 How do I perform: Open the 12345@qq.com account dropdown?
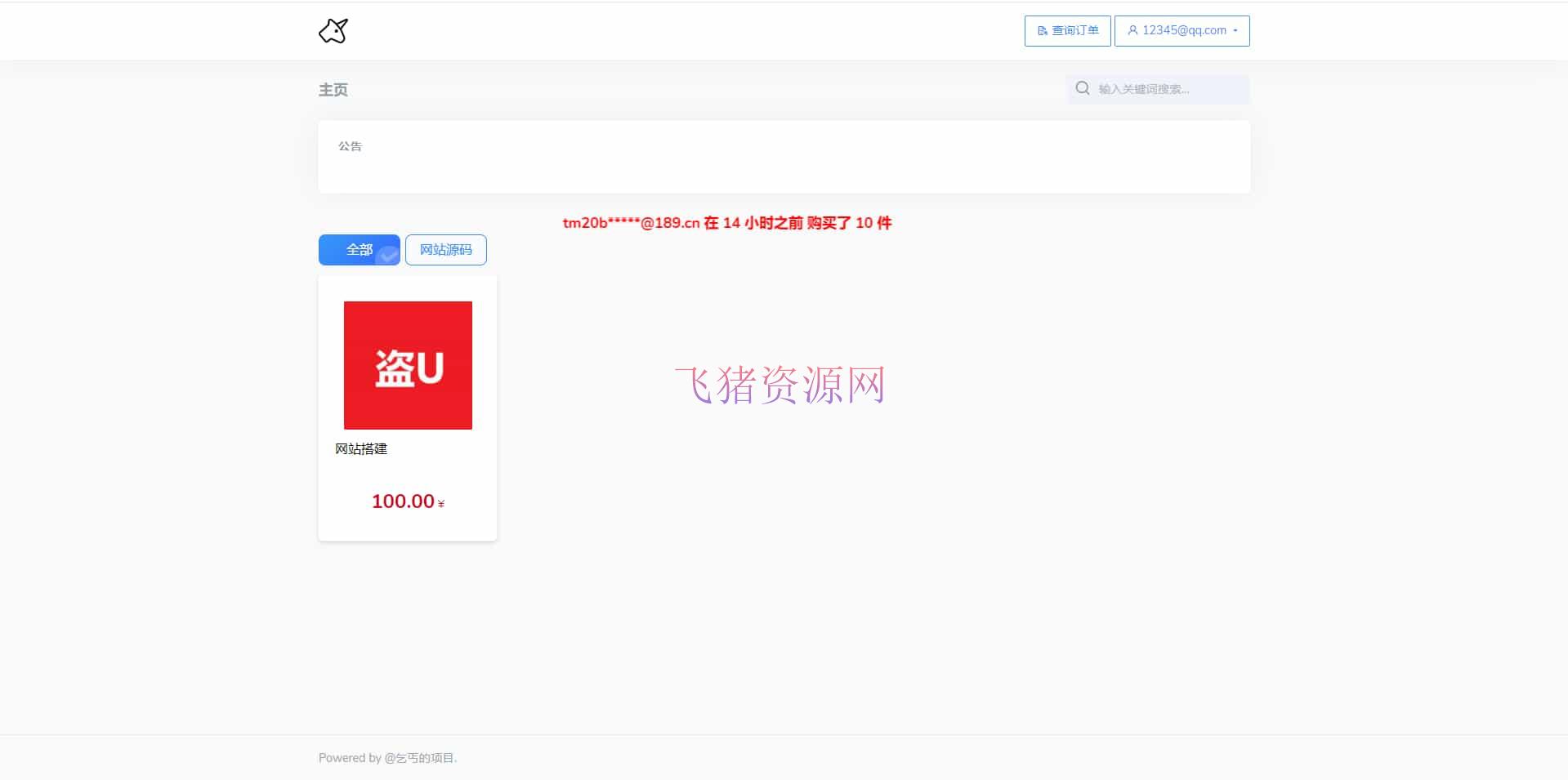pos(1182,30)
